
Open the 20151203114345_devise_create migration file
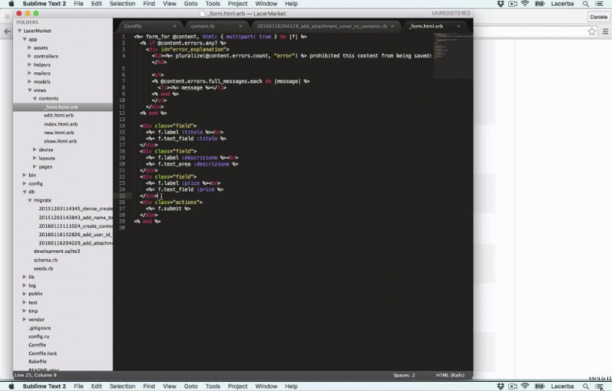click(x=75, y=209)
